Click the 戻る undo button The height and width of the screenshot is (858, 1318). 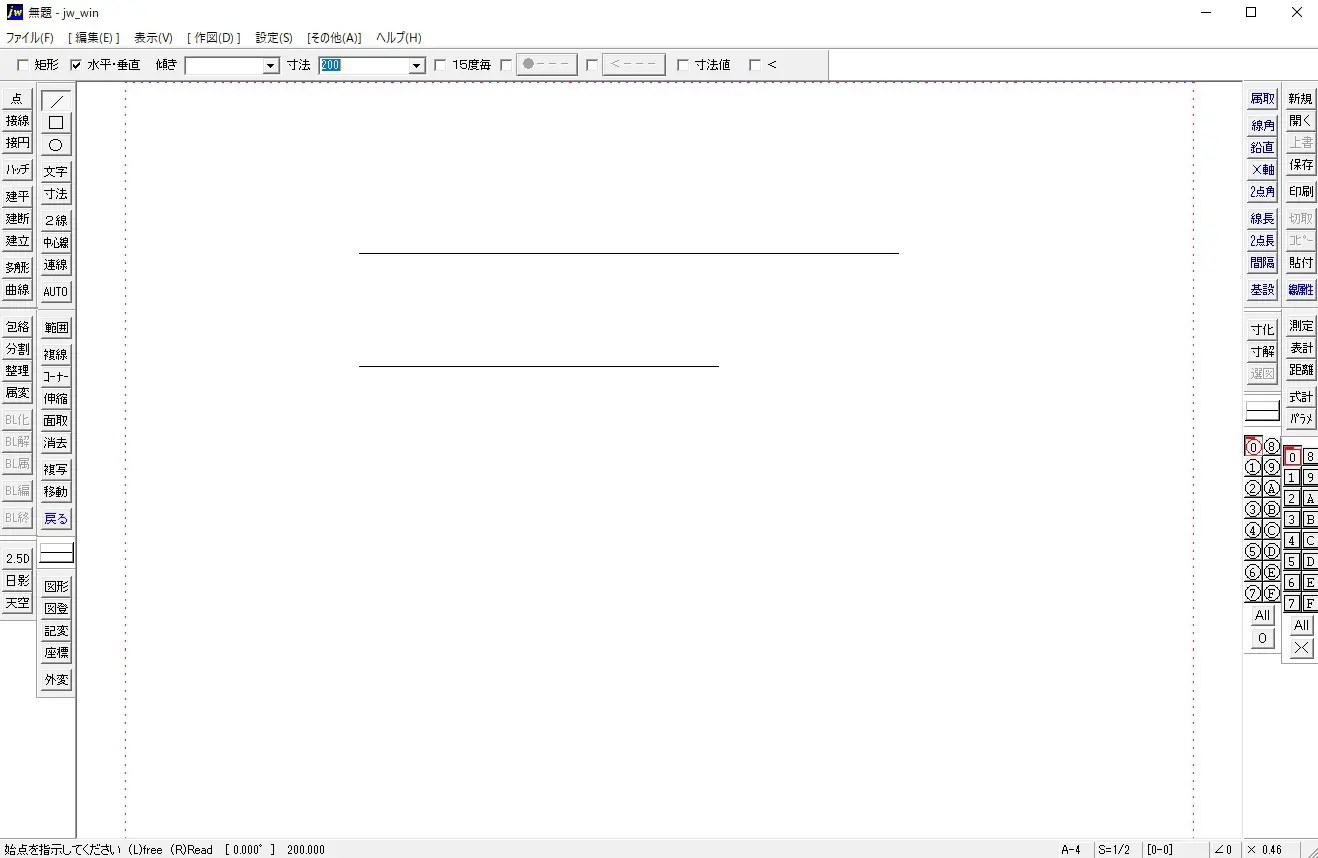56,519
